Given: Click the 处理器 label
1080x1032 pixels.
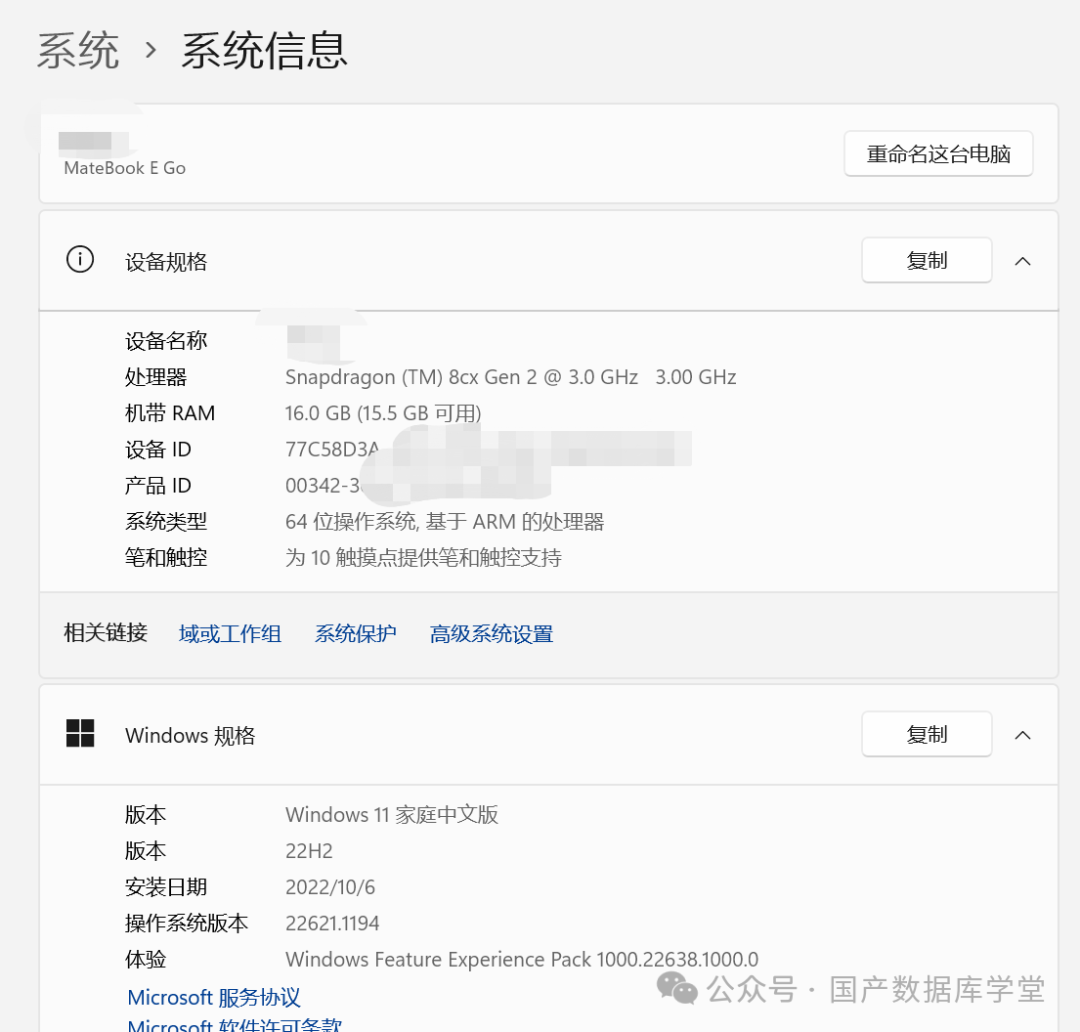Looking at the screenshot, I should click(x=156, y=377).
